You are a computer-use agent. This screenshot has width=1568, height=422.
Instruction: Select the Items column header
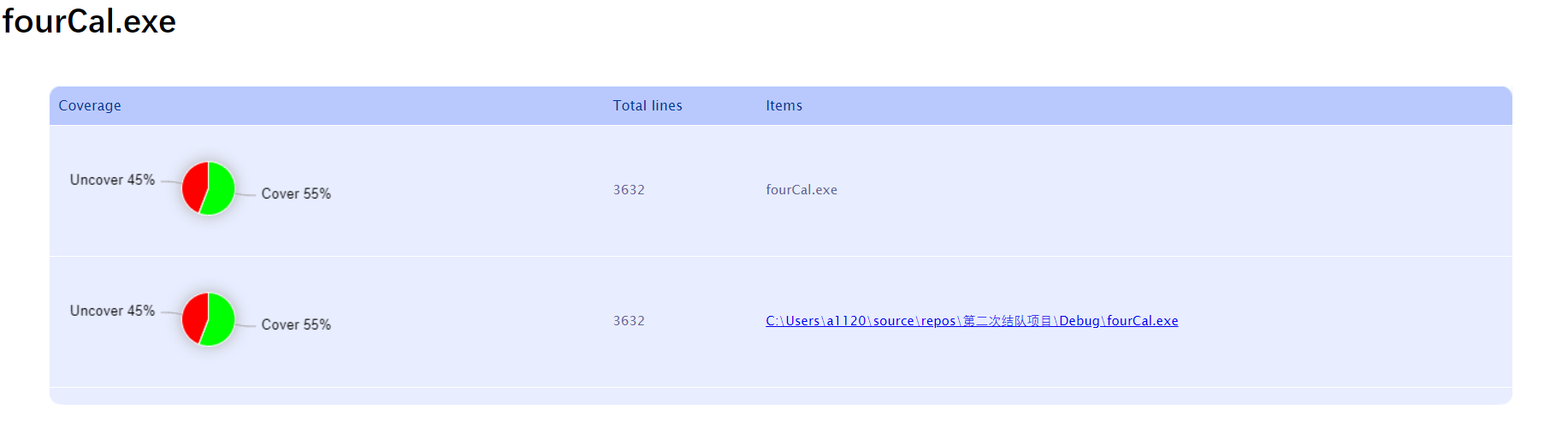(x=784, y=106)
